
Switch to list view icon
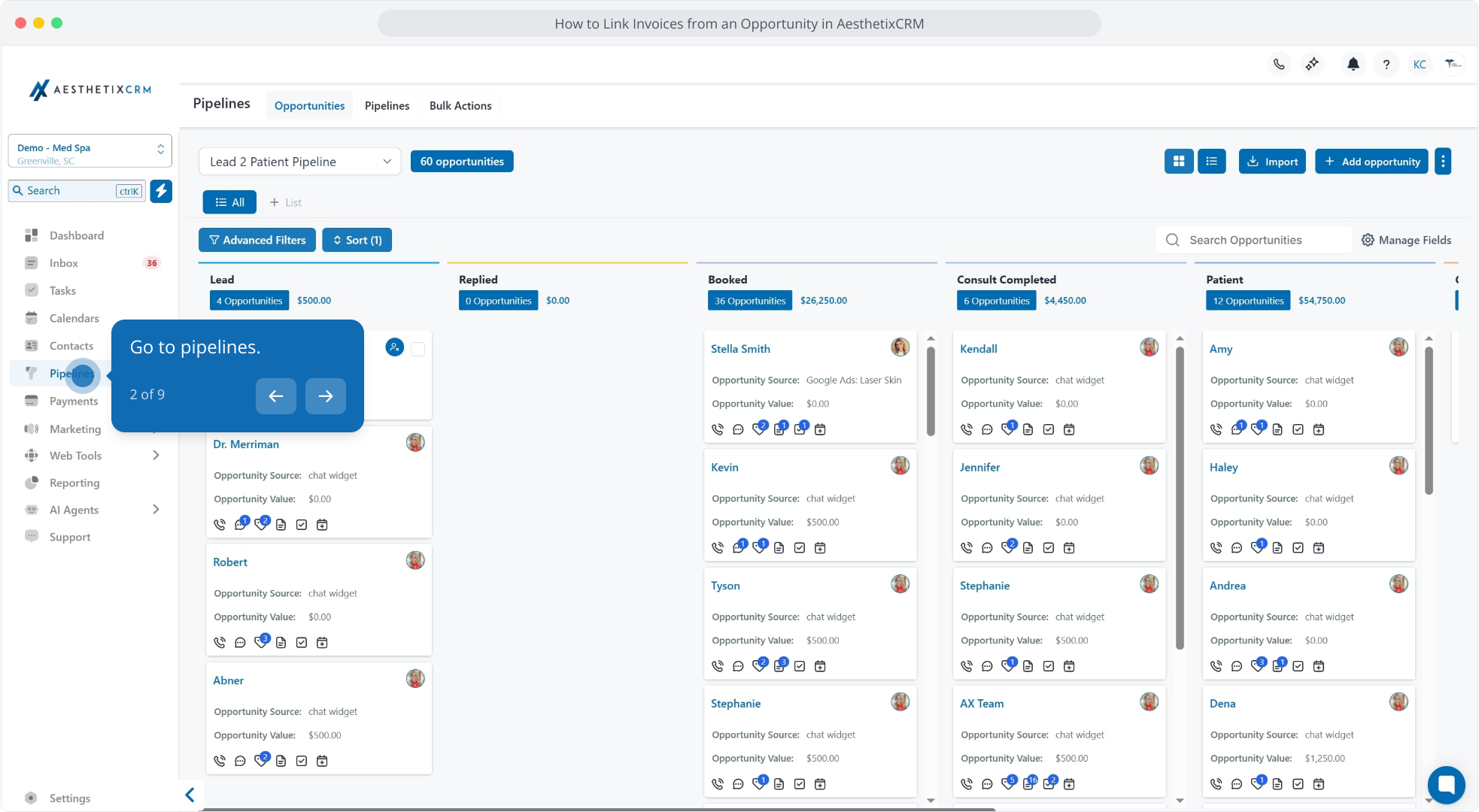1212,162
